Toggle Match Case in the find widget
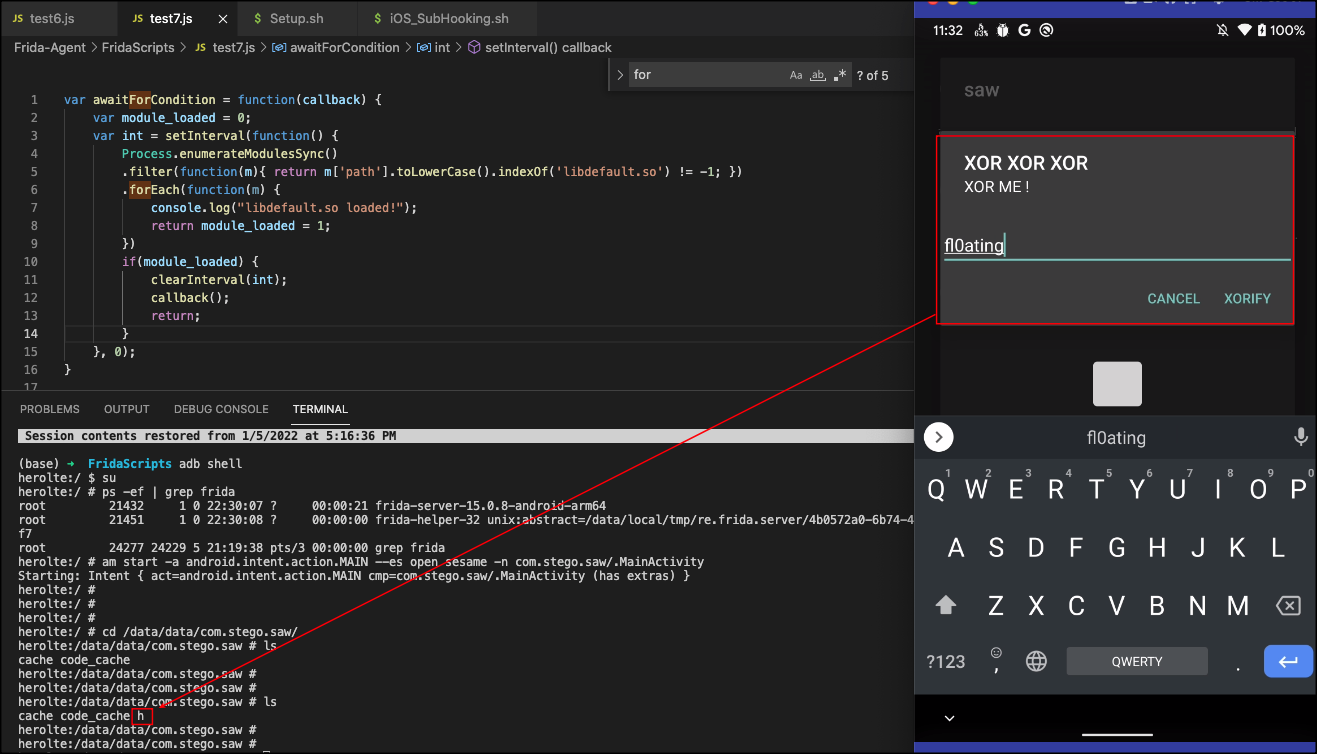The height and width of the screenshot is (754, 1317). point(796,75)
